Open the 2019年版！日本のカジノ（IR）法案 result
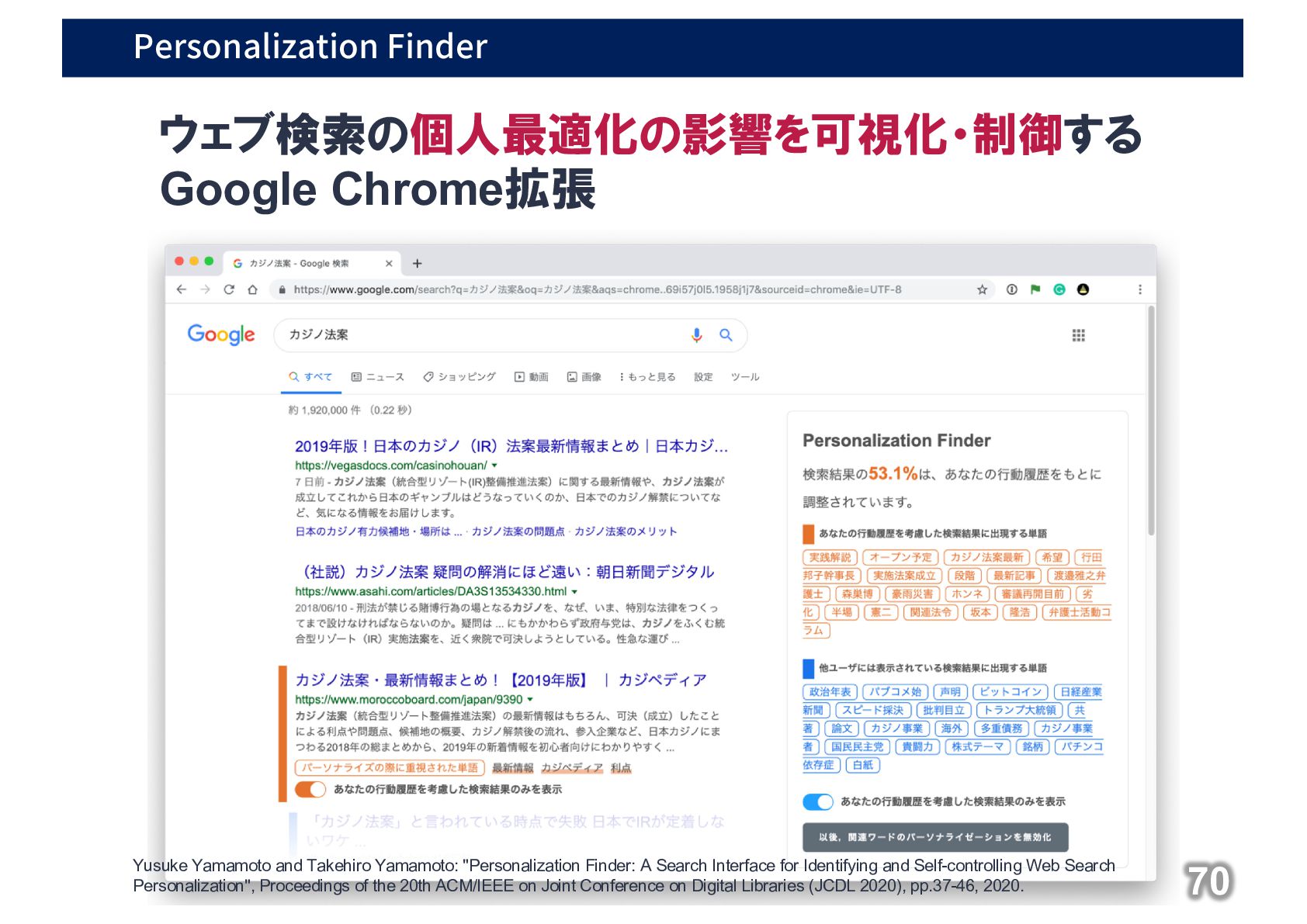1307x924 pixels. 511,446
